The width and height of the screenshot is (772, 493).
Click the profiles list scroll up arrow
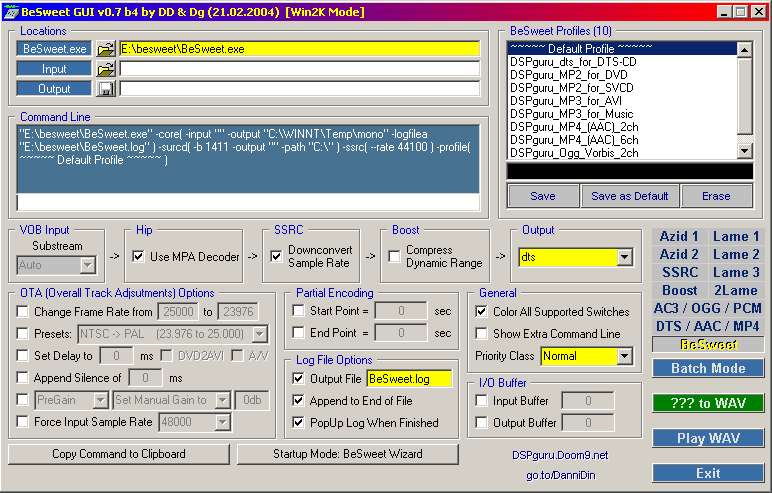[744, 49]
